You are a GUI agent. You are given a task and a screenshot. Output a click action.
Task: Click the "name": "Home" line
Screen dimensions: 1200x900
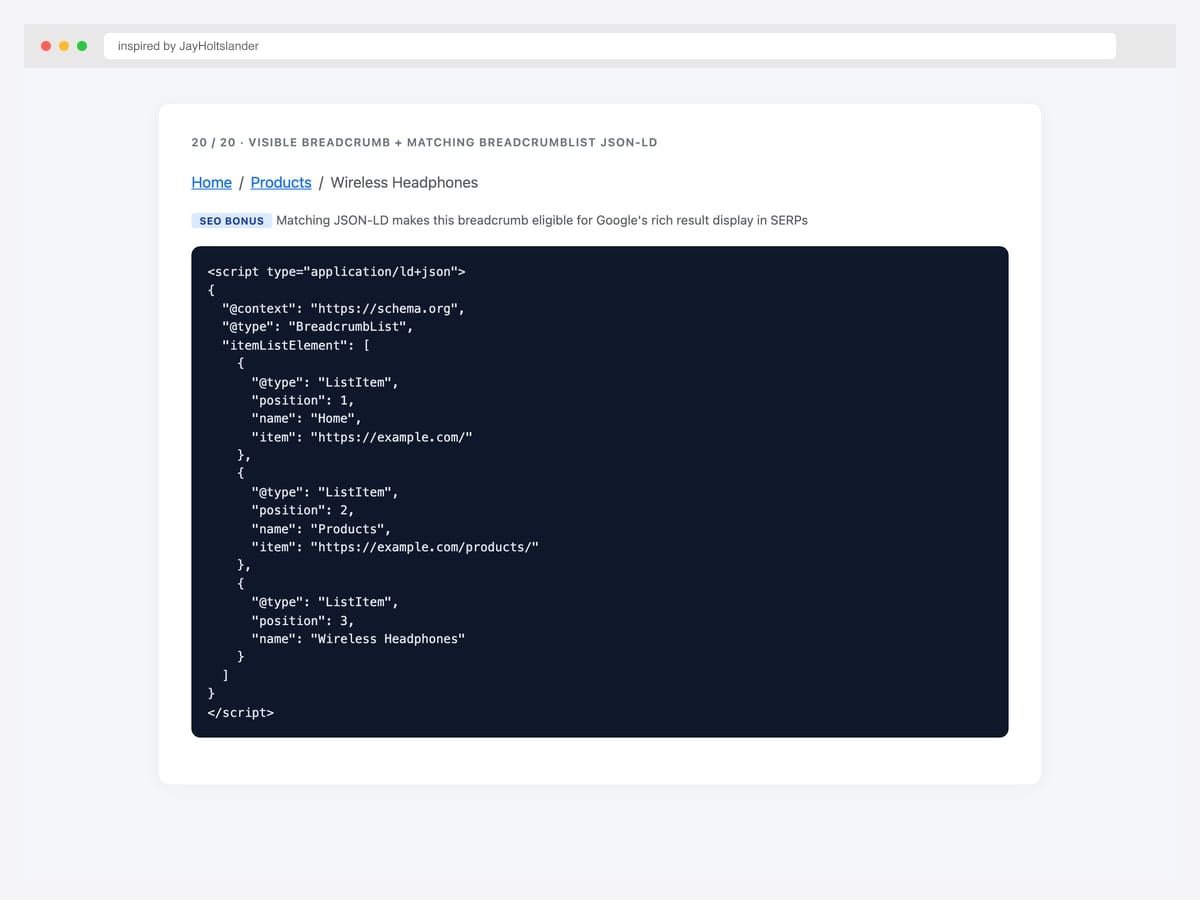tap(306, 418)
